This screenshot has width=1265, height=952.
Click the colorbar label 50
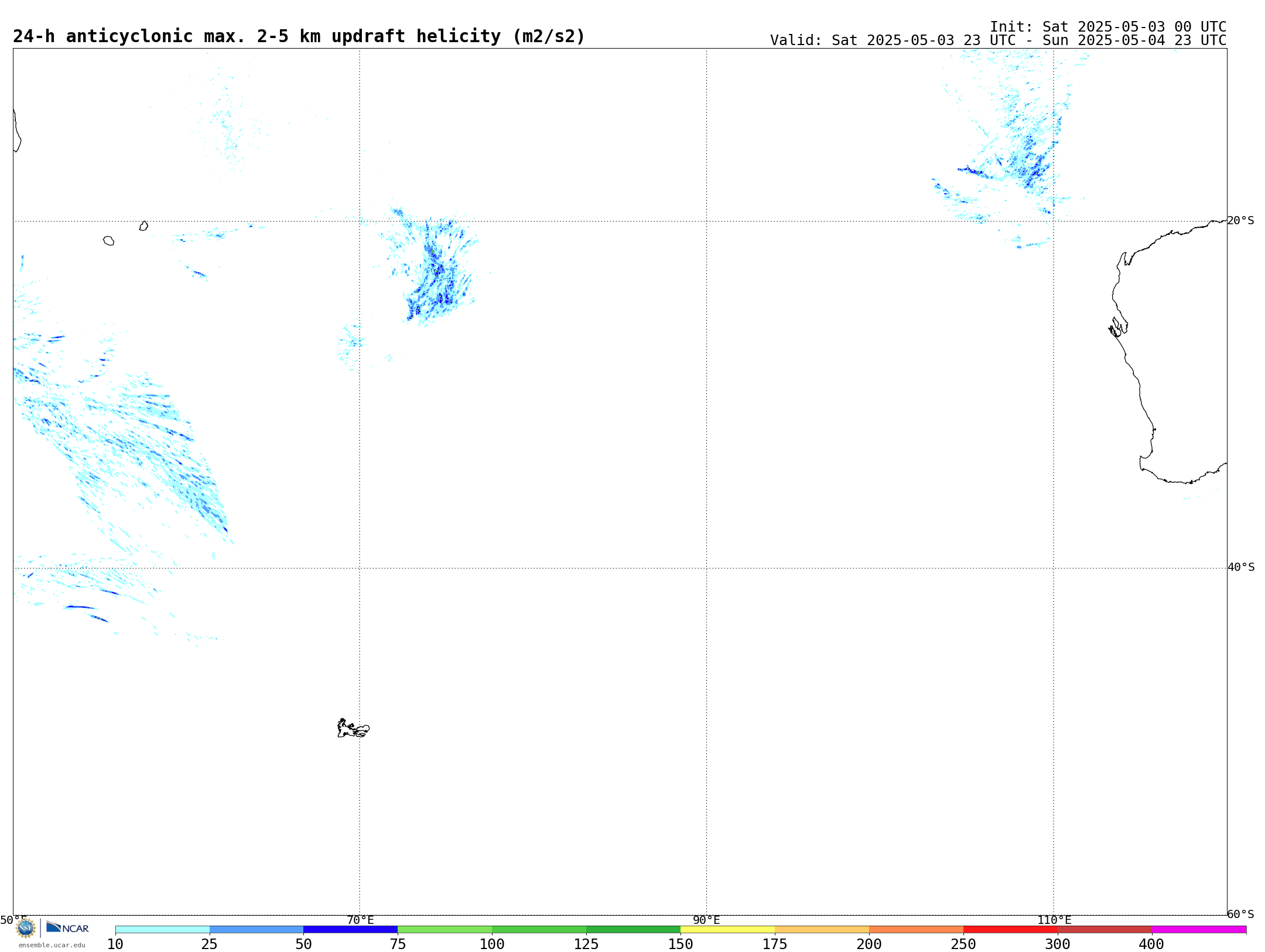[x=303, y=944]
